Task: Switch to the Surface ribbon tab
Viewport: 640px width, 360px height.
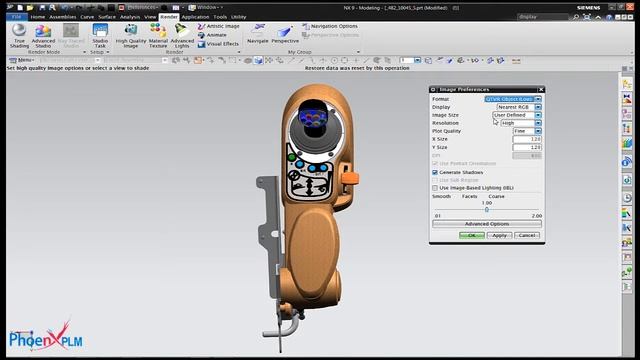Action: (107, 17)
